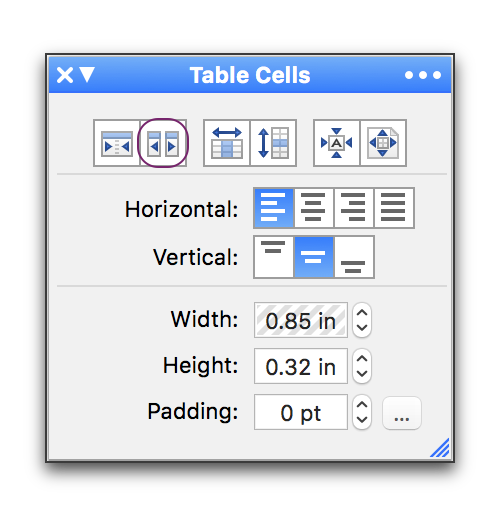Image resolution: width=501 pixels, height=515 pixels.
Task: Select justified horizontal alignment
Action: [x=394, y=208]
